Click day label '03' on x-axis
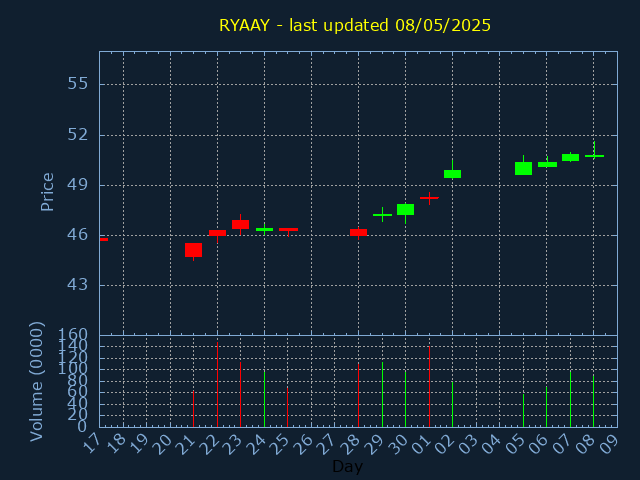 (468, 443)
